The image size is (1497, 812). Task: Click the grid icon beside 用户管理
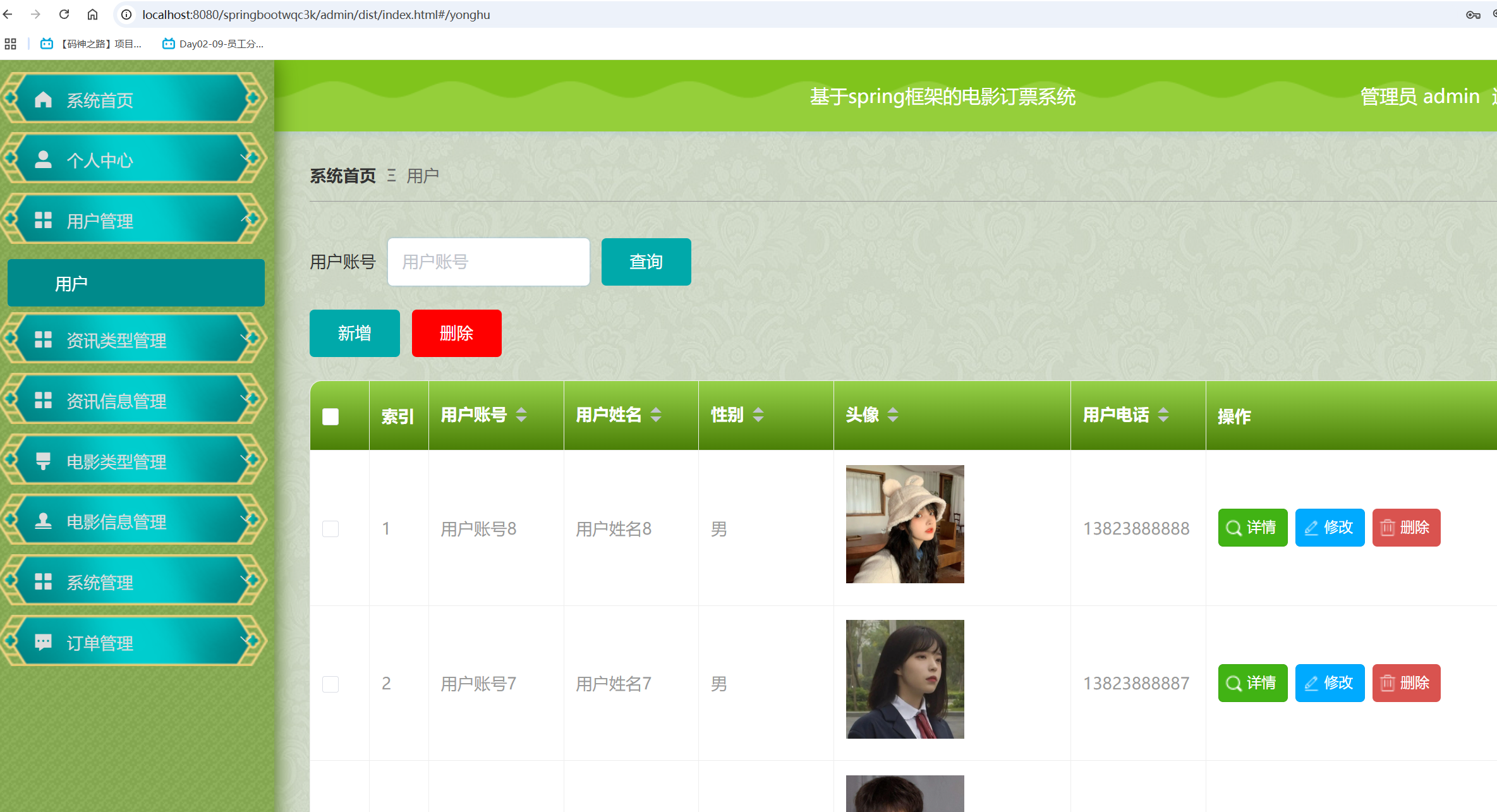43,220
